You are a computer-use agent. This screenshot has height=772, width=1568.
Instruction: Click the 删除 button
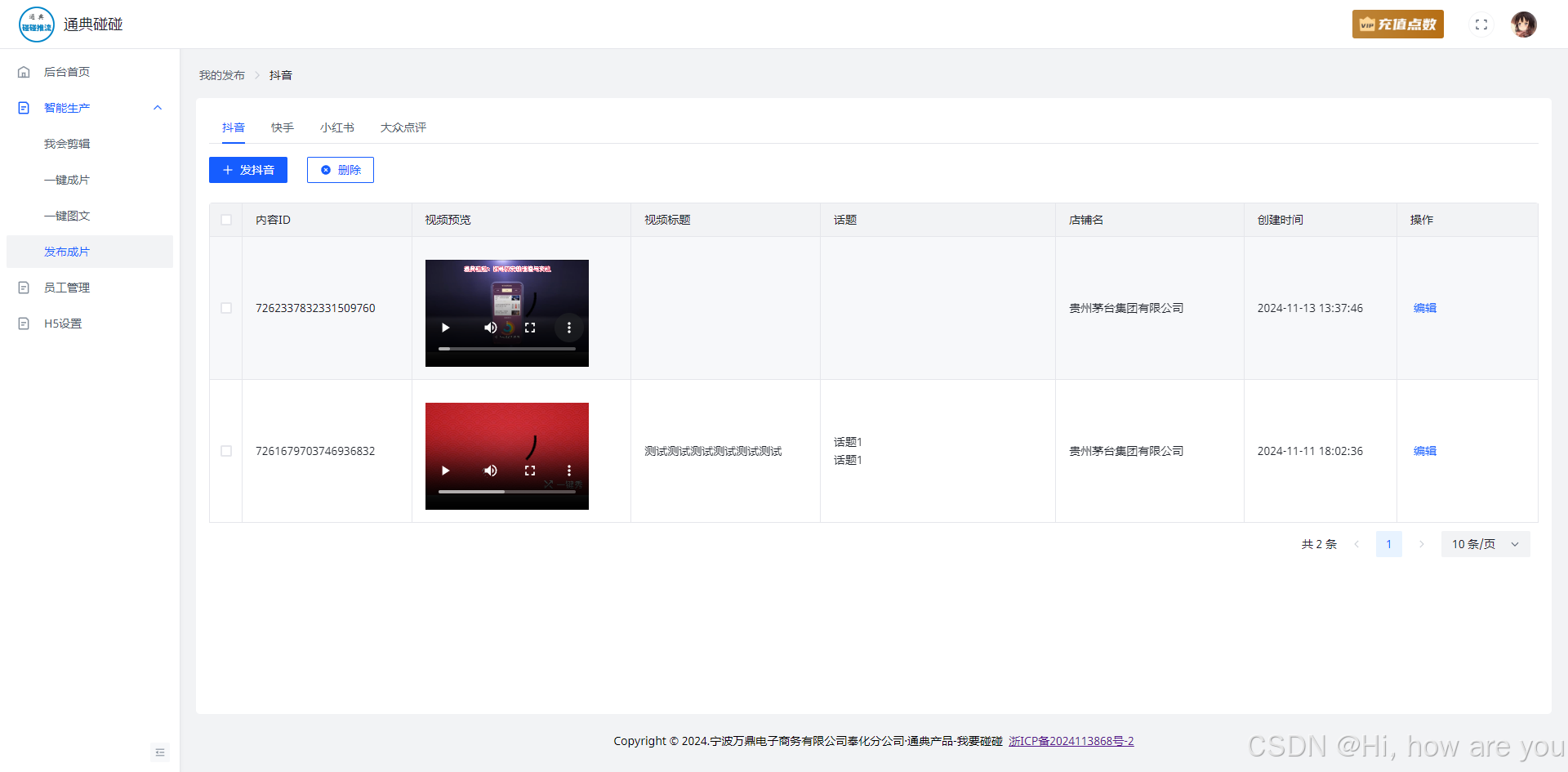tap(341, 170)
